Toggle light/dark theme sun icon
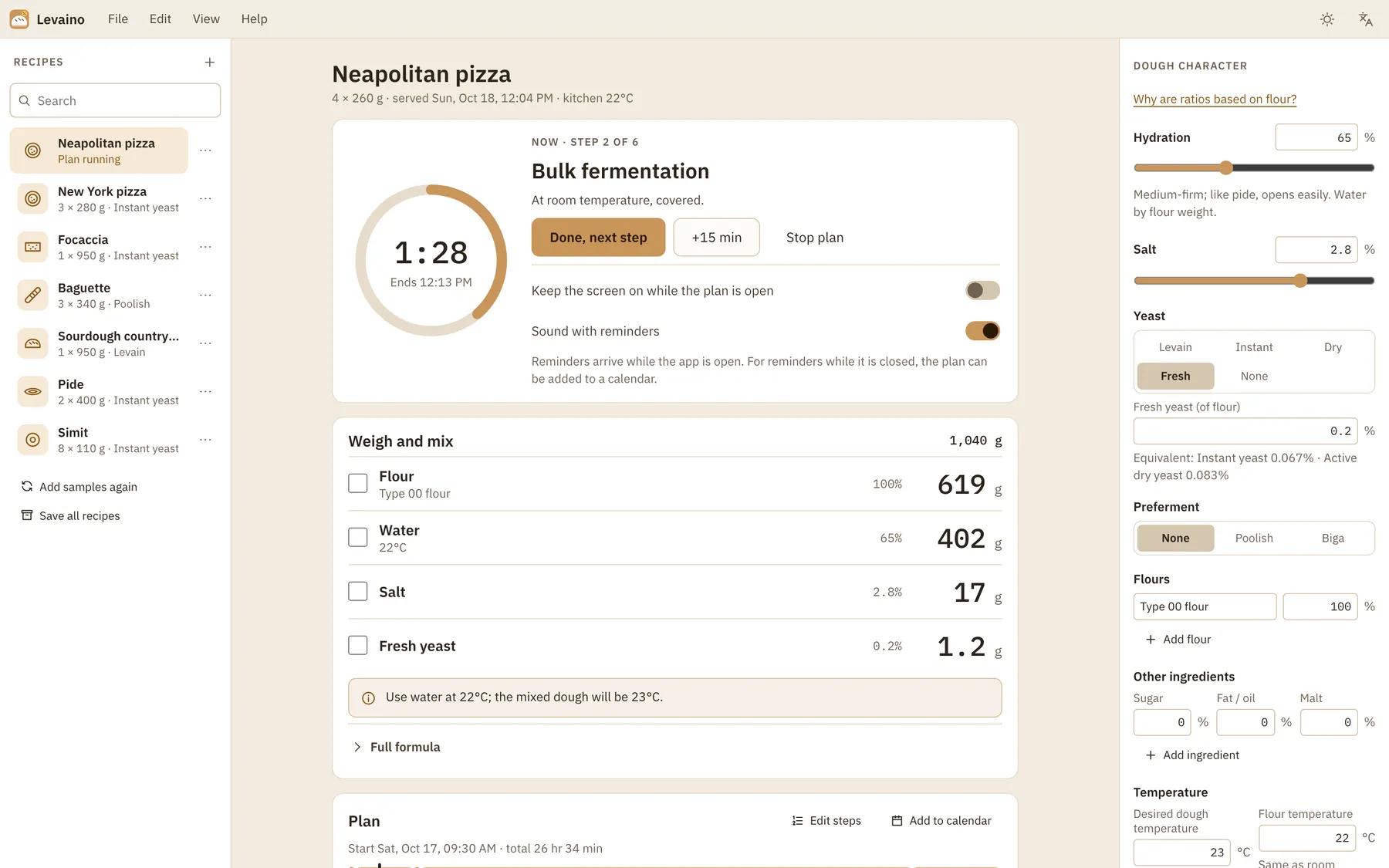The height and width of the screenshot is (868, 1389). pyautogui.click(x=1327, y=19)
